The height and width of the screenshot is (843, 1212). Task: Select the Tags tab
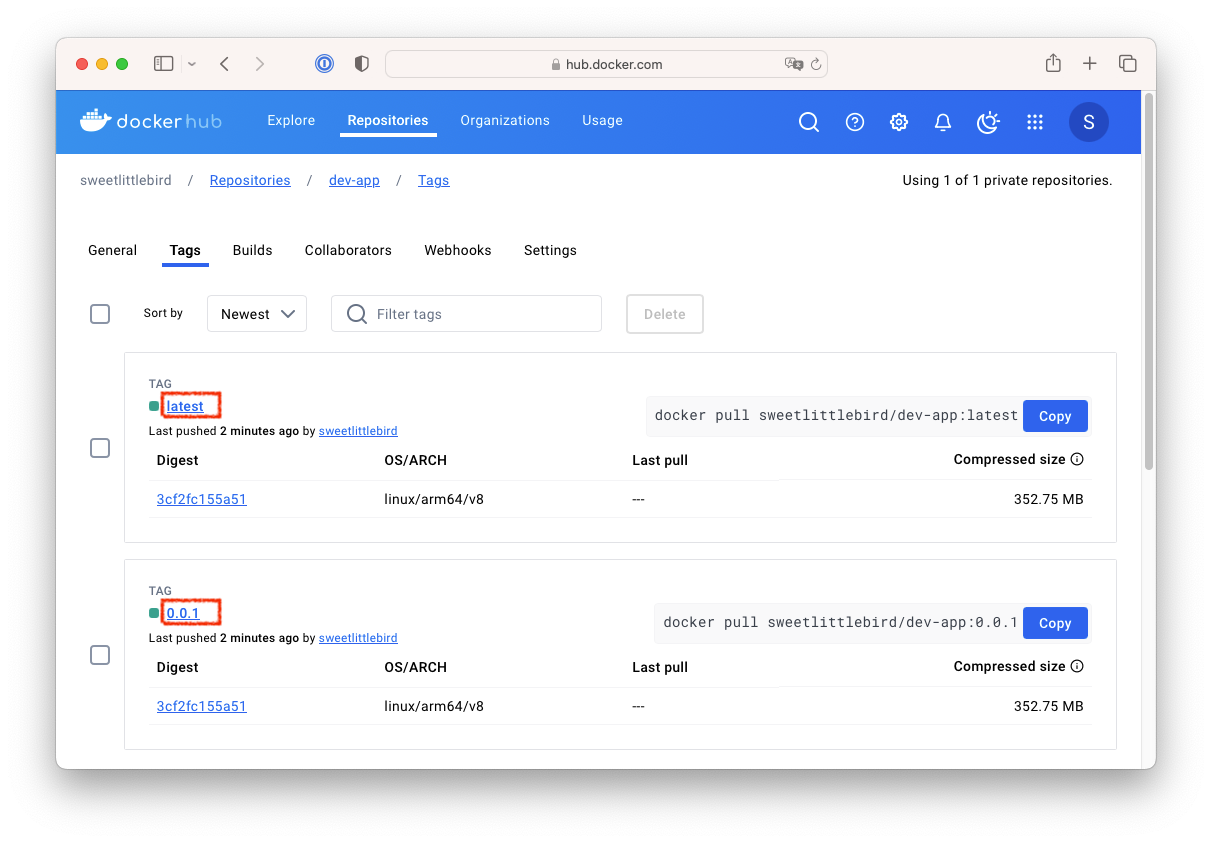tap(185, 250)
